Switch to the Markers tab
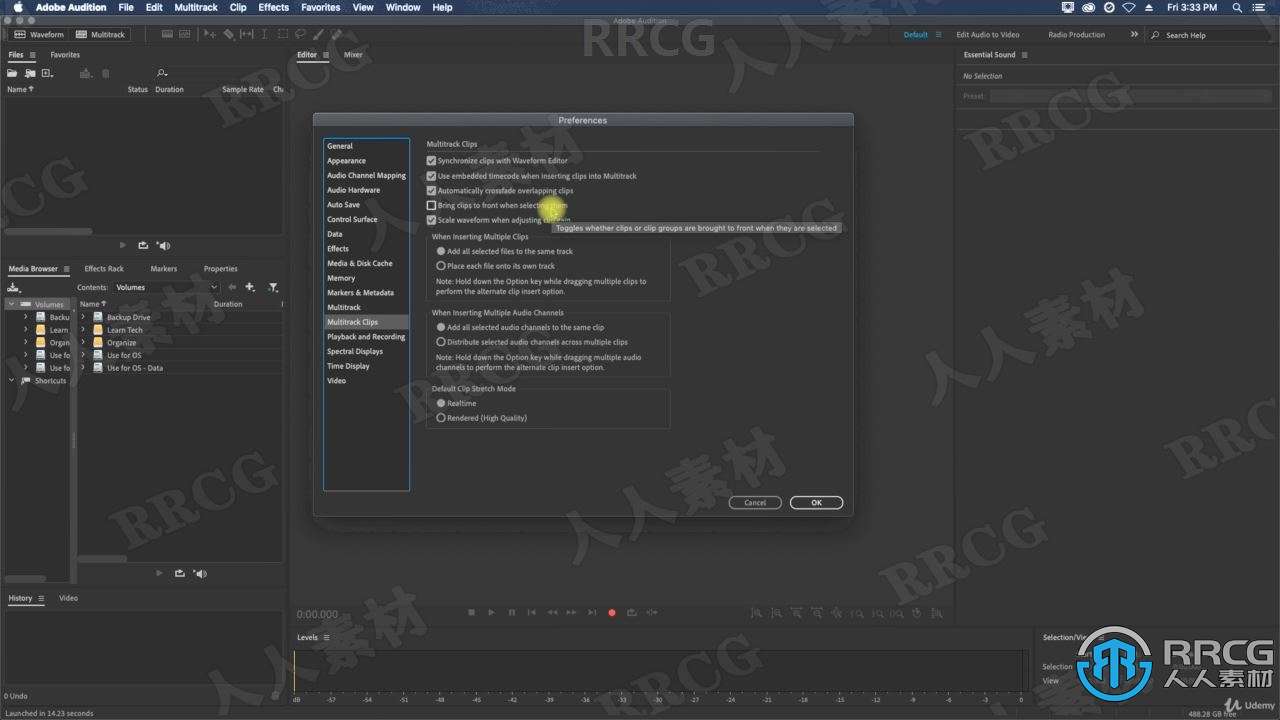The width and height of the screenshot is (1280, 720). (163, 269)
